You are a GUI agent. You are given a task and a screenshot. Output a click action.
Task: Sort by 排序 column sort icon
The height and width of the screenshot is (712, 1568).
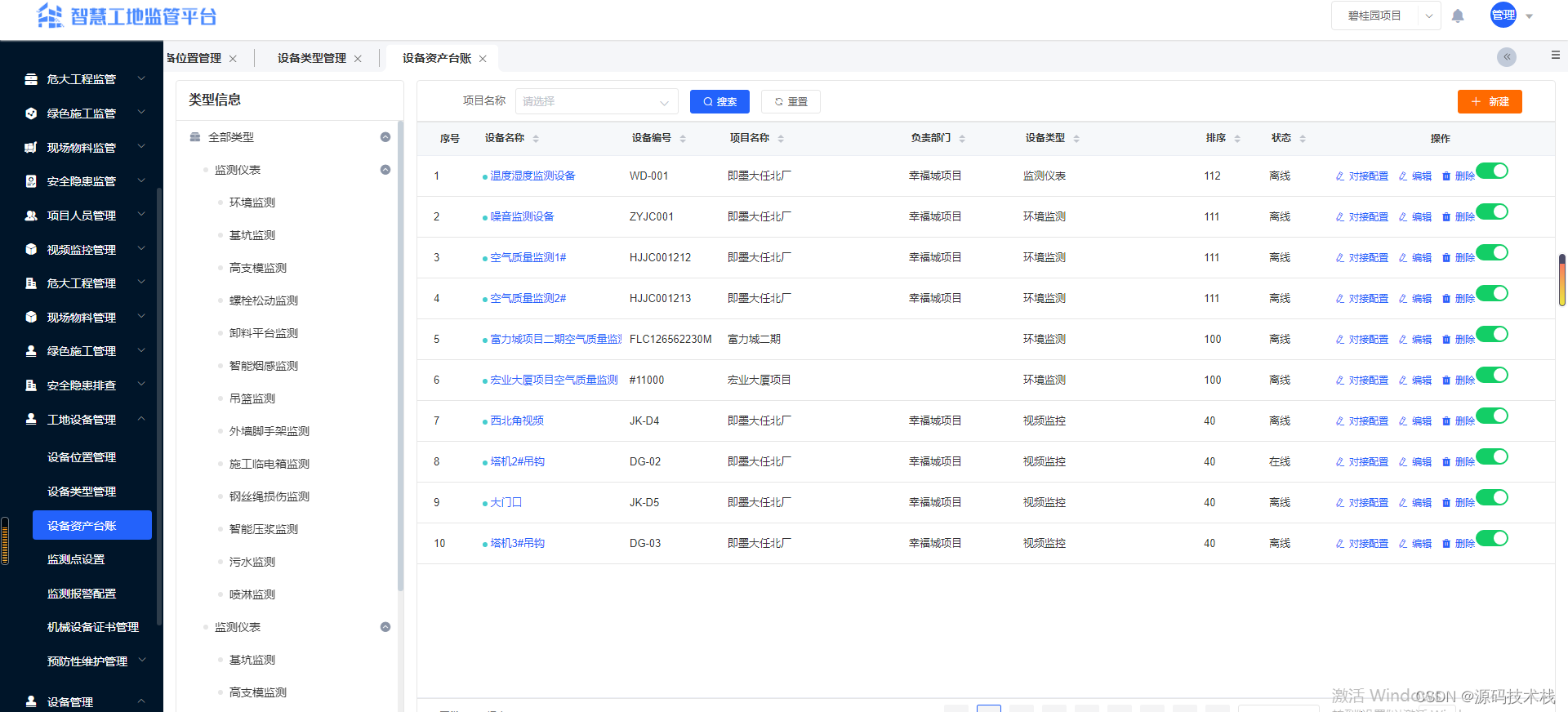(1237, 139)
